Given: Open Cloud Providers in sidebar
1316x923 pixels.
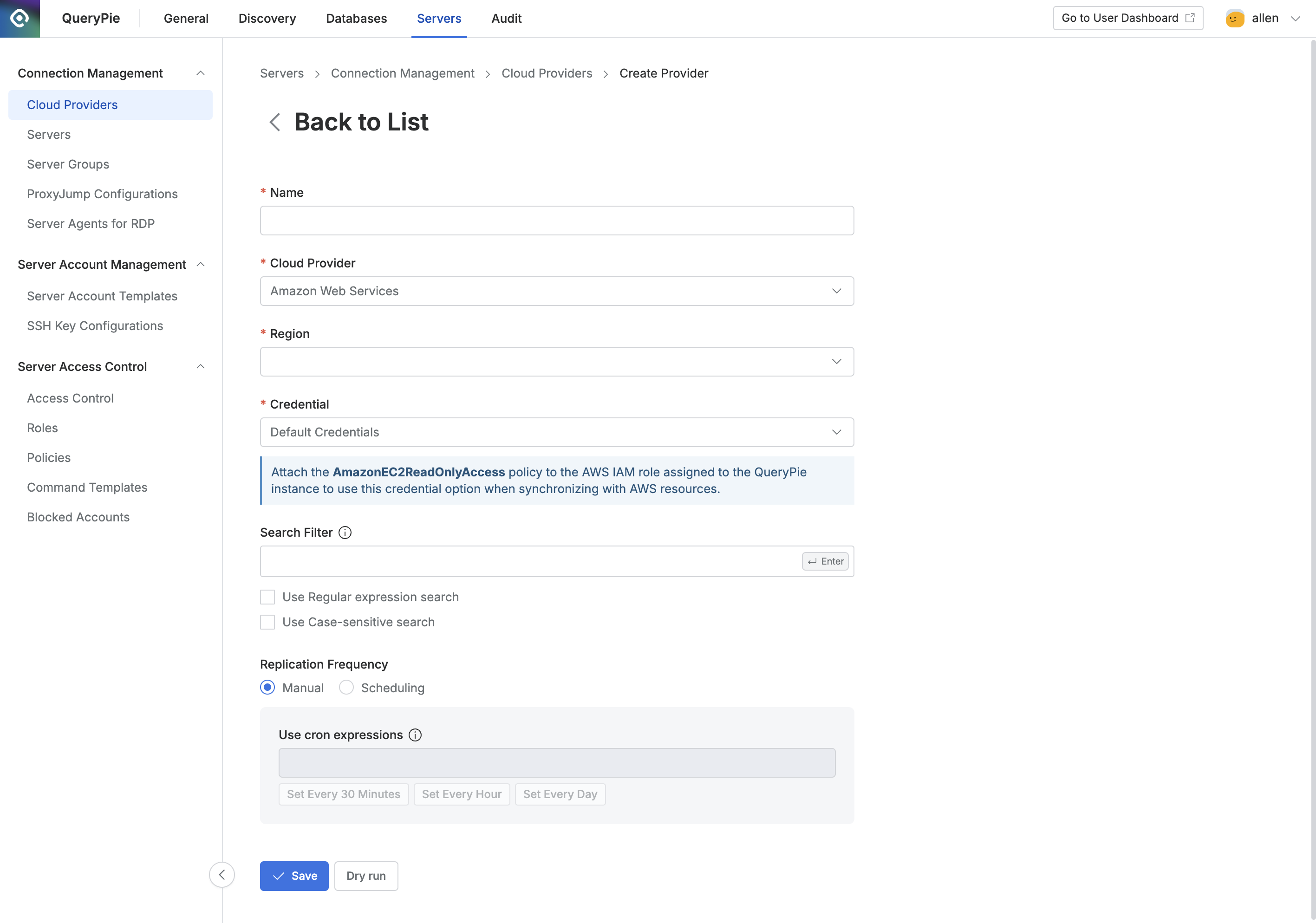Looking at the screenshot, I should (111, 105).
